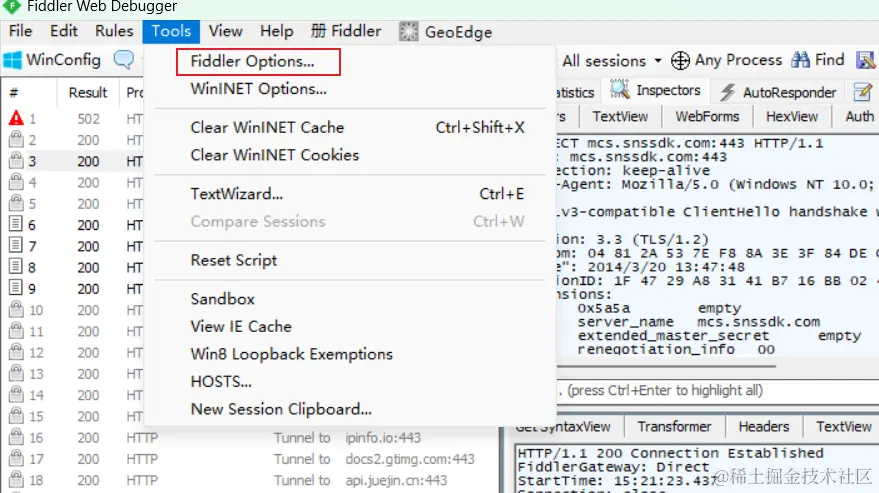Select session 14 lock icon

[16, 394]
